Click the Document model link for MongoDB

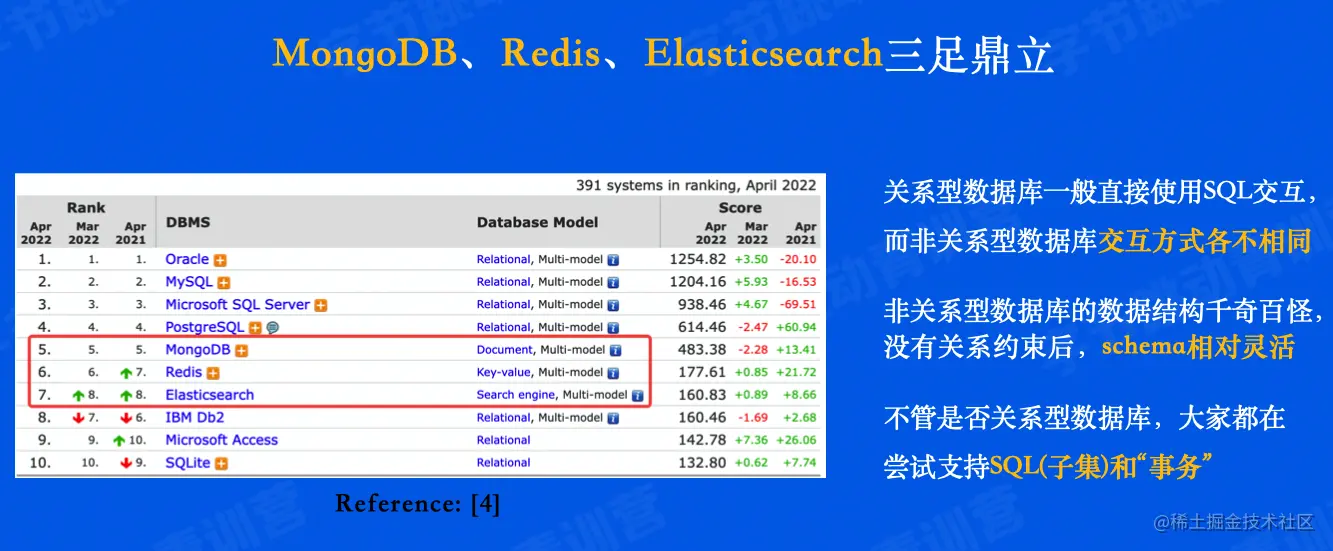505,350
